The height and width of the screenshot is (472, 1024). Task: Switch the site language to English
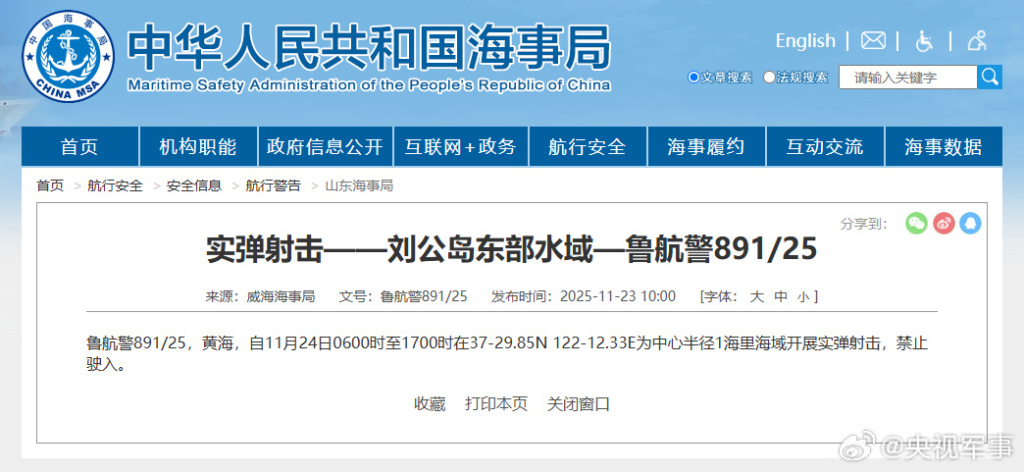pos(805,41)
